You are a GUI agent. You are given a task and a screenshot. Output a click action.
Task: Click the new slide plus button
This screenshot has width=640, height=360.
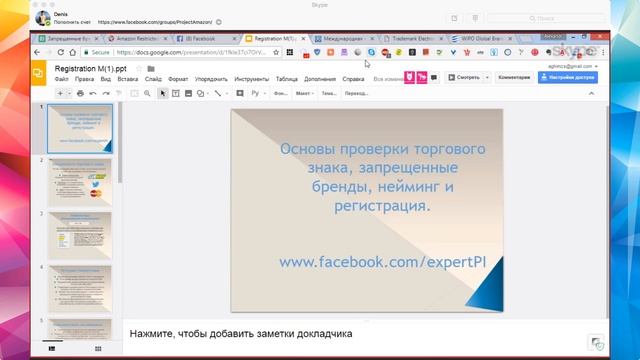point(60,93)
